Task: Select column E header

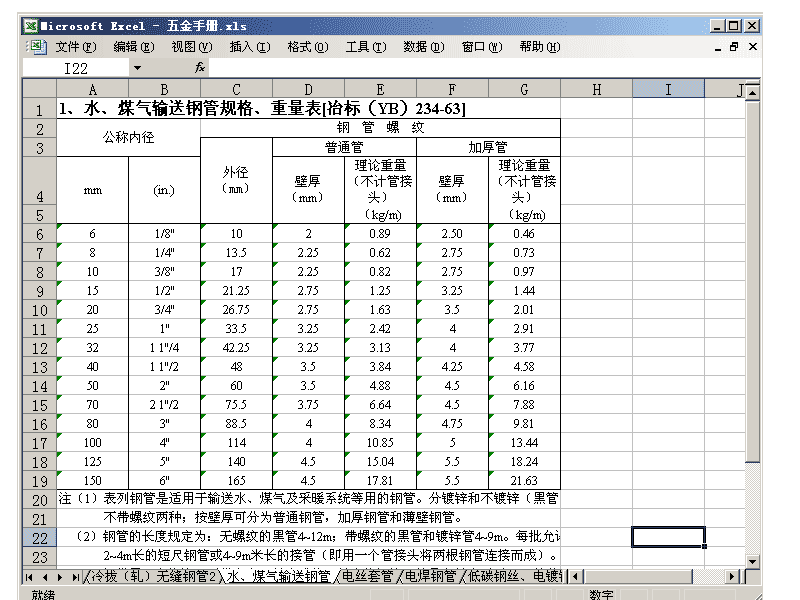Action: pos(380,89)
